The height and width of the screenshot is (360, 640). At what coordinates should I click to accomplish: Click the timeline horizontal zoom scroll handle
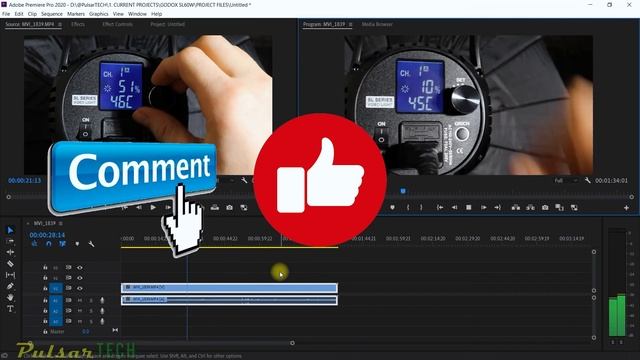pos(292,343)
